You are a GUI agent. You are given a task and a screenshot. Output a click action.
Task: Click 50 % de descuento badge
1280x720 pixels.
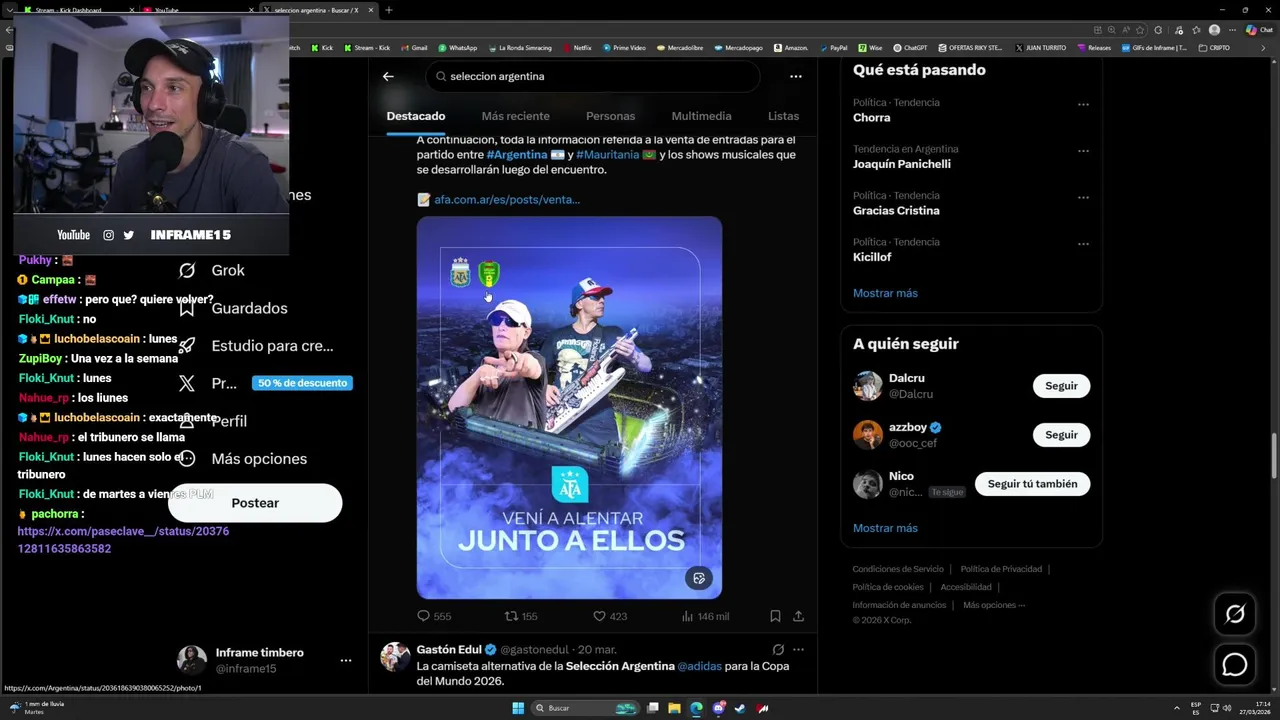[302, 383]
